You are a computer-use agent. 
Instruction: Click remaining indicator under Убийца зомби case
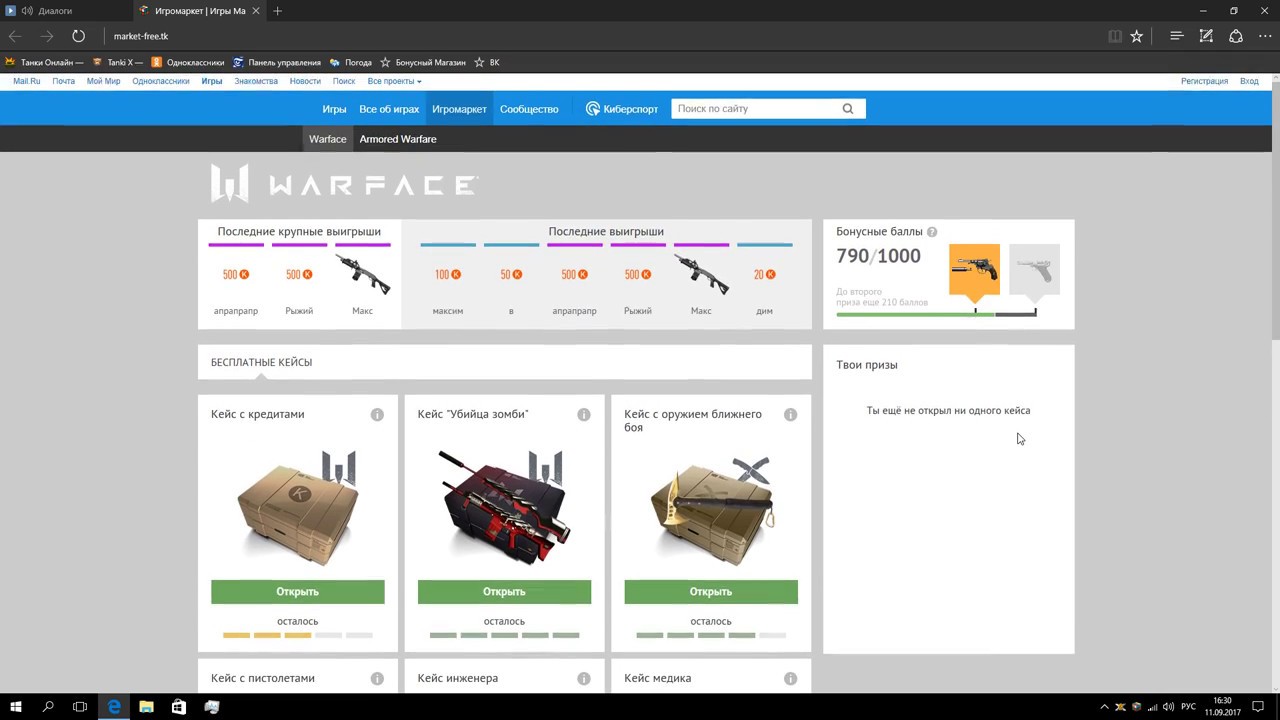504,635
